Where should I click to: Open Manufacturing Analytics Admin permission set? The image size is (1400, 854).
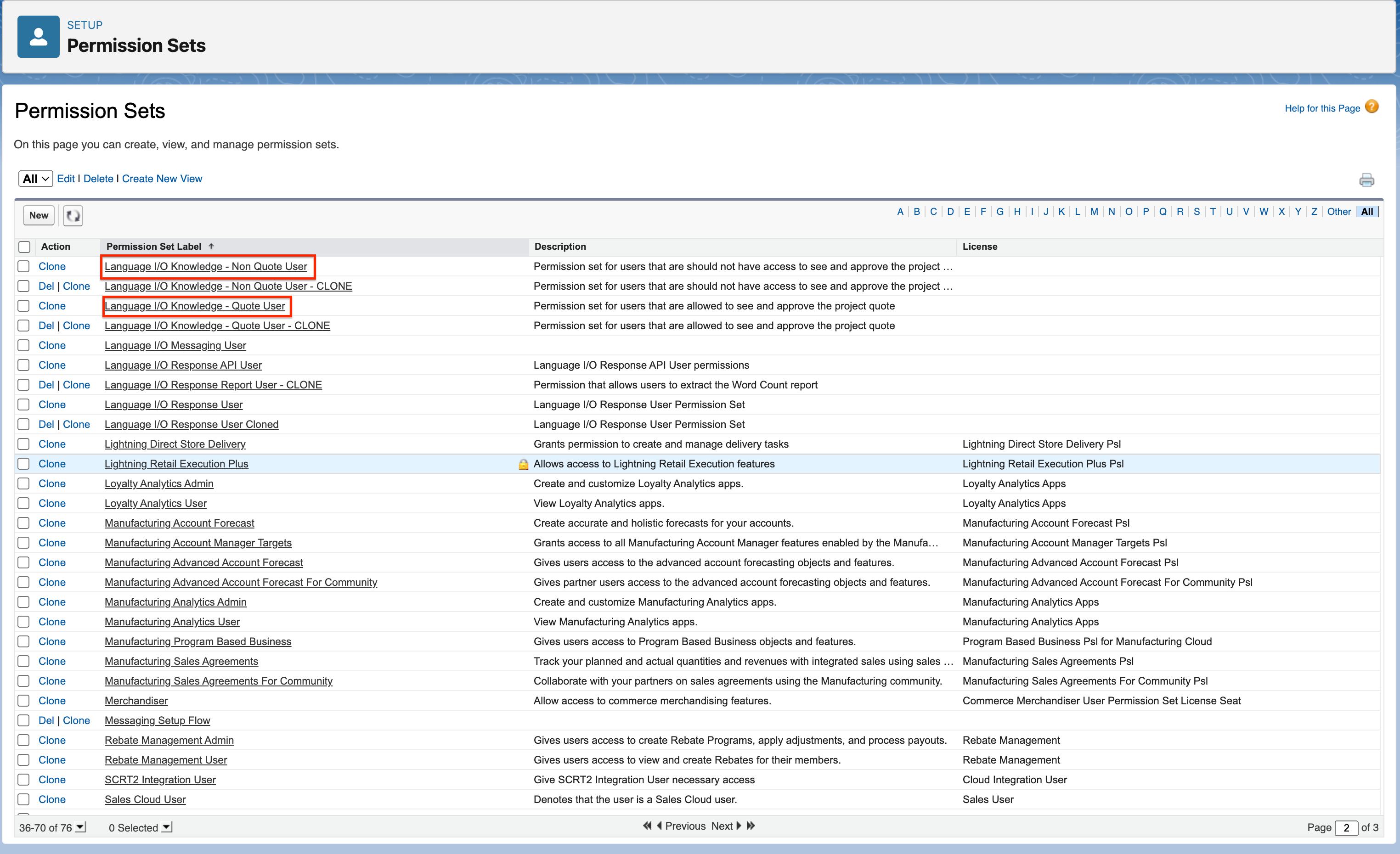point(175,602)
